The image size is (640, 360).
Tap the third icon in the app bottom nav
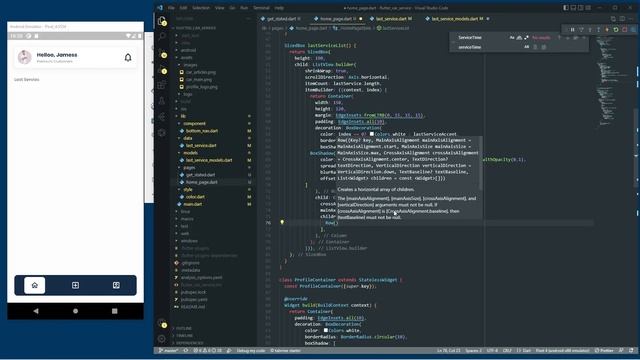[116, 285]
